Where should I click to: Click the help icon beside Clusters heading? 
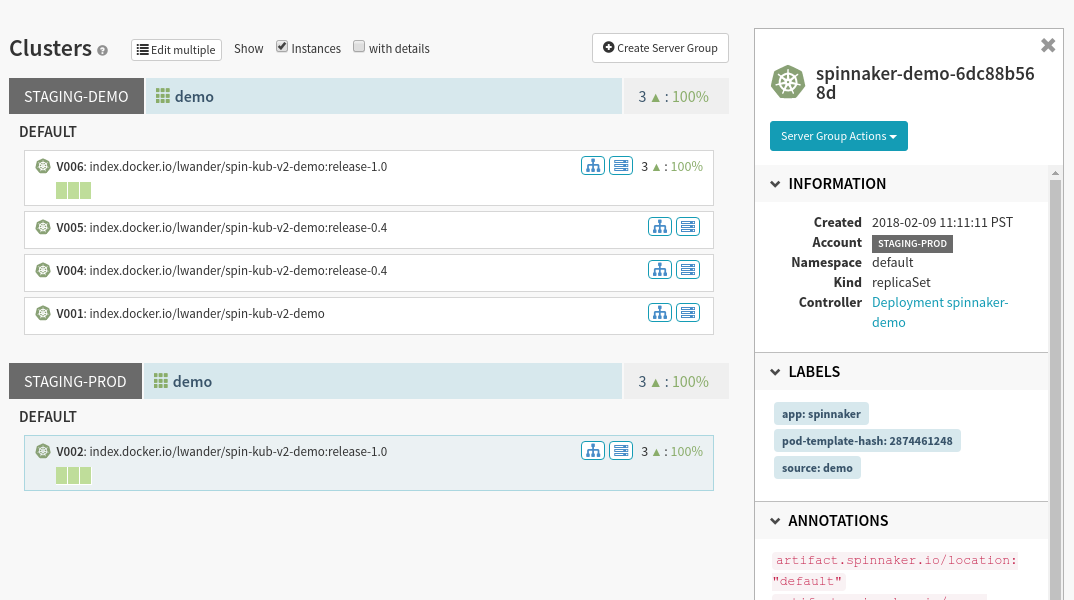tap(102, 50)
